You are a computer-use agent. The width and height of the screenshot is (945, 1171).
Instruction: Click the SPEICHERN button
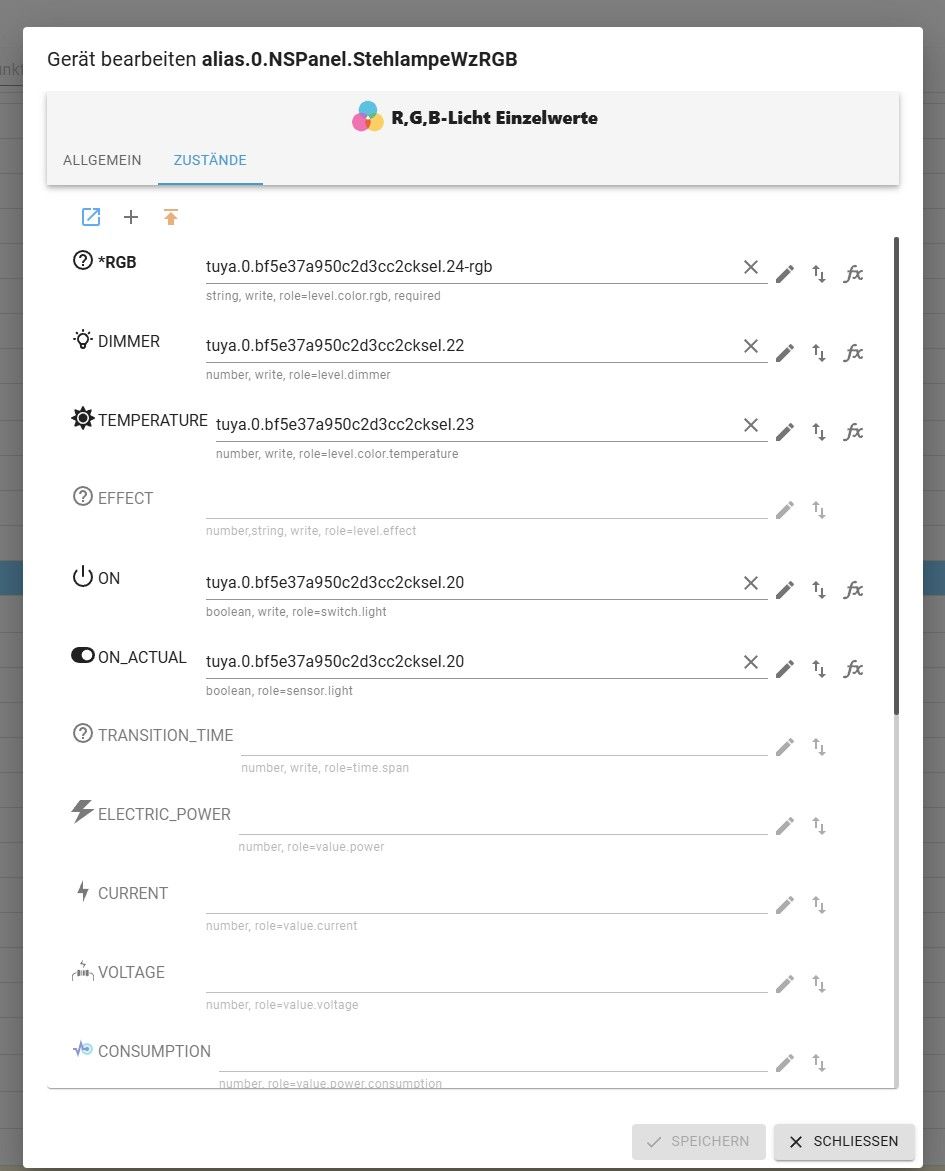click(698, 1141)
